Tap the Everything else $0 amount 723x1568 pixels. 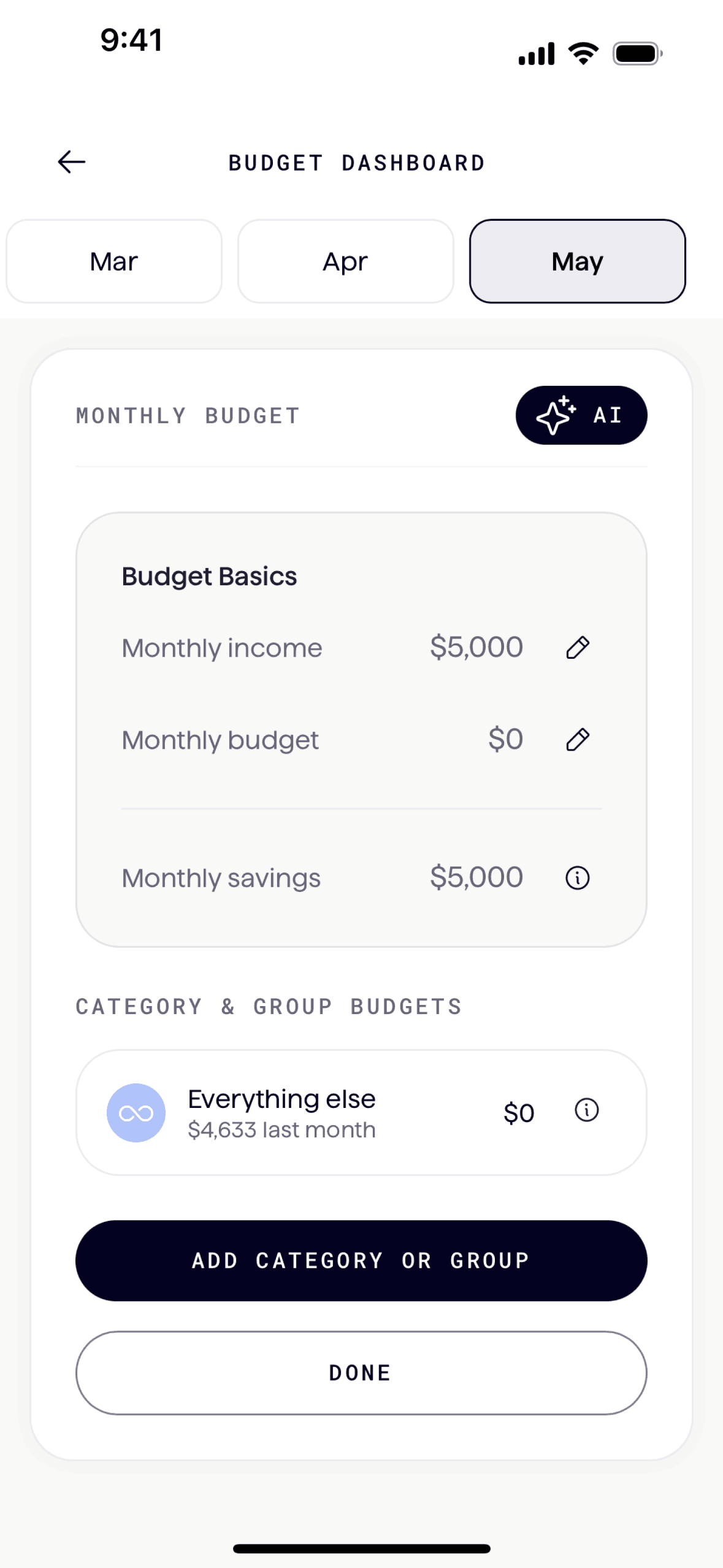(519, 1113)
